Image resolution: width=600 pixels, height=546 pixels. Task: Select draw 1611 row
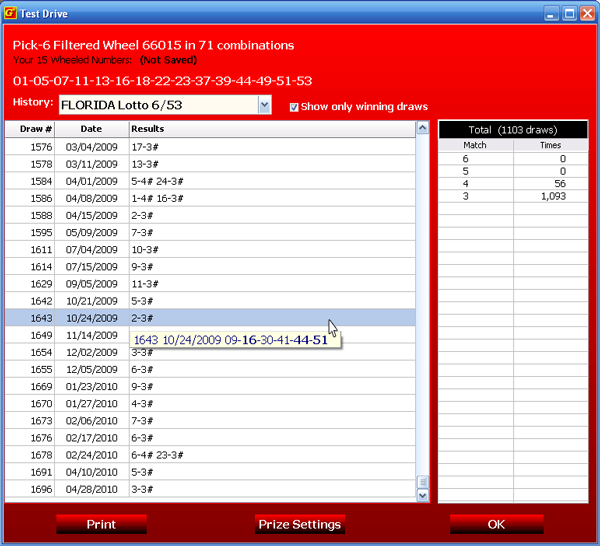210,249
